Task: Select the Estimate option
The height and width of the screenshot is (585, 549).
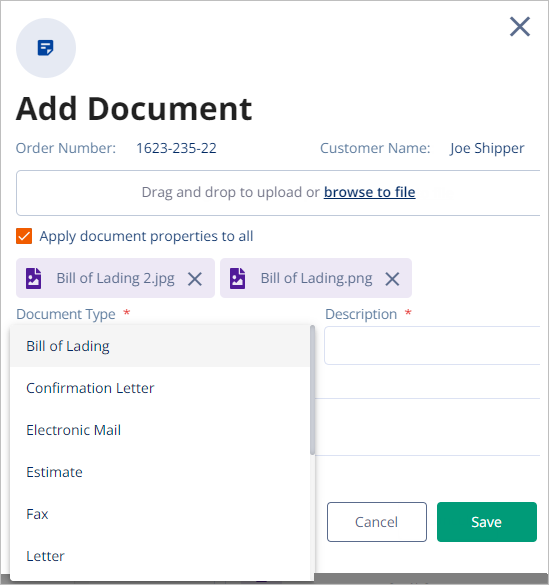Action: click(160, 472)
